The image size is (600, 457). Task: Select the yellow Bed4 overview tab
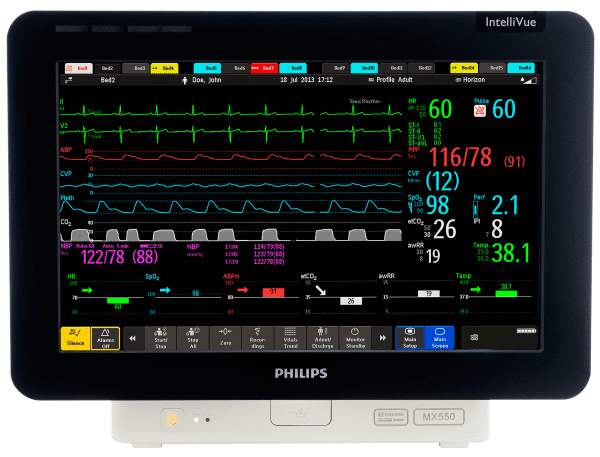(165, 68)
